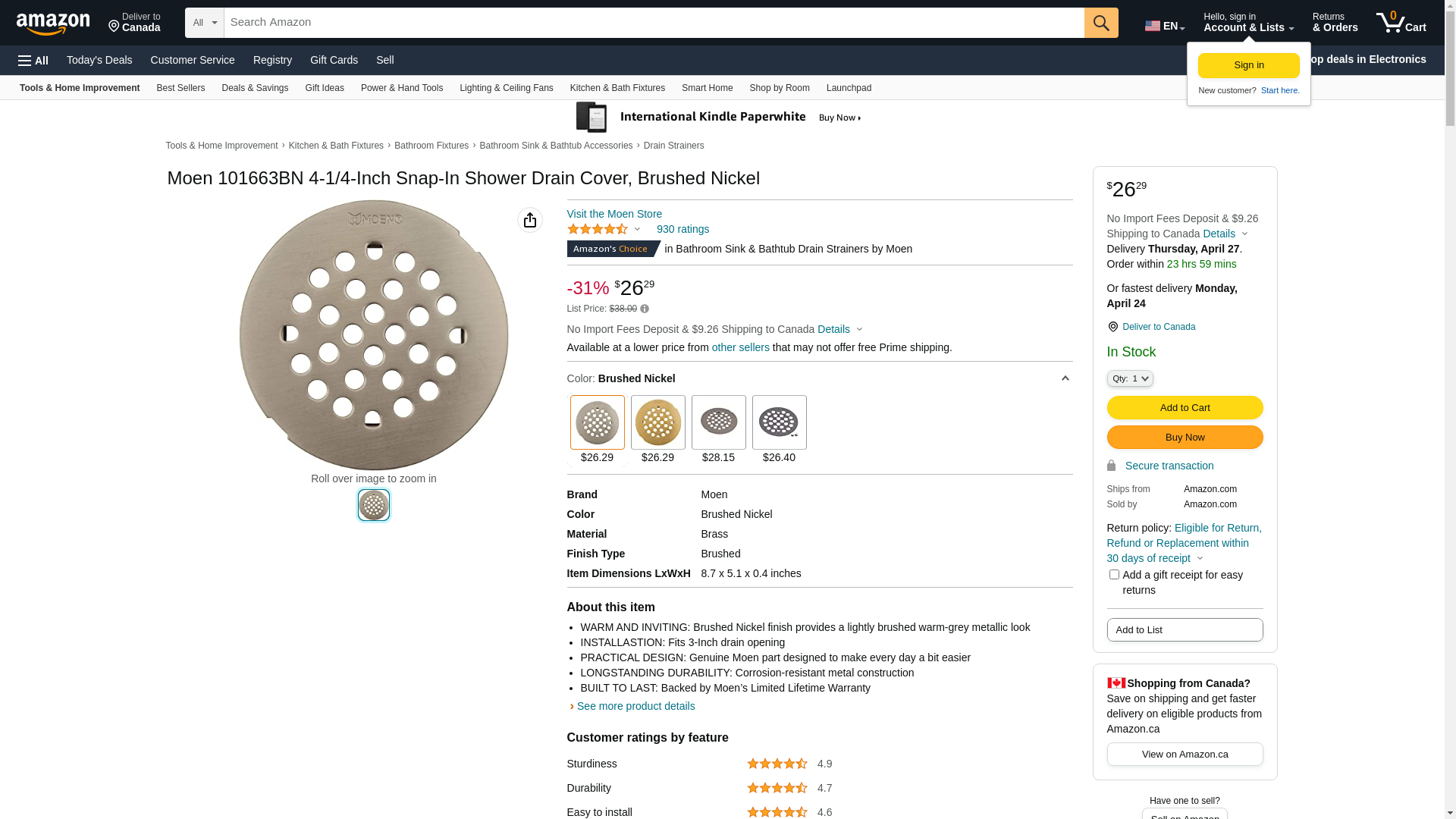1456x819 pixels.
Task: Open the Qty quantity dropdown
Action: [x=1130, y=378]
